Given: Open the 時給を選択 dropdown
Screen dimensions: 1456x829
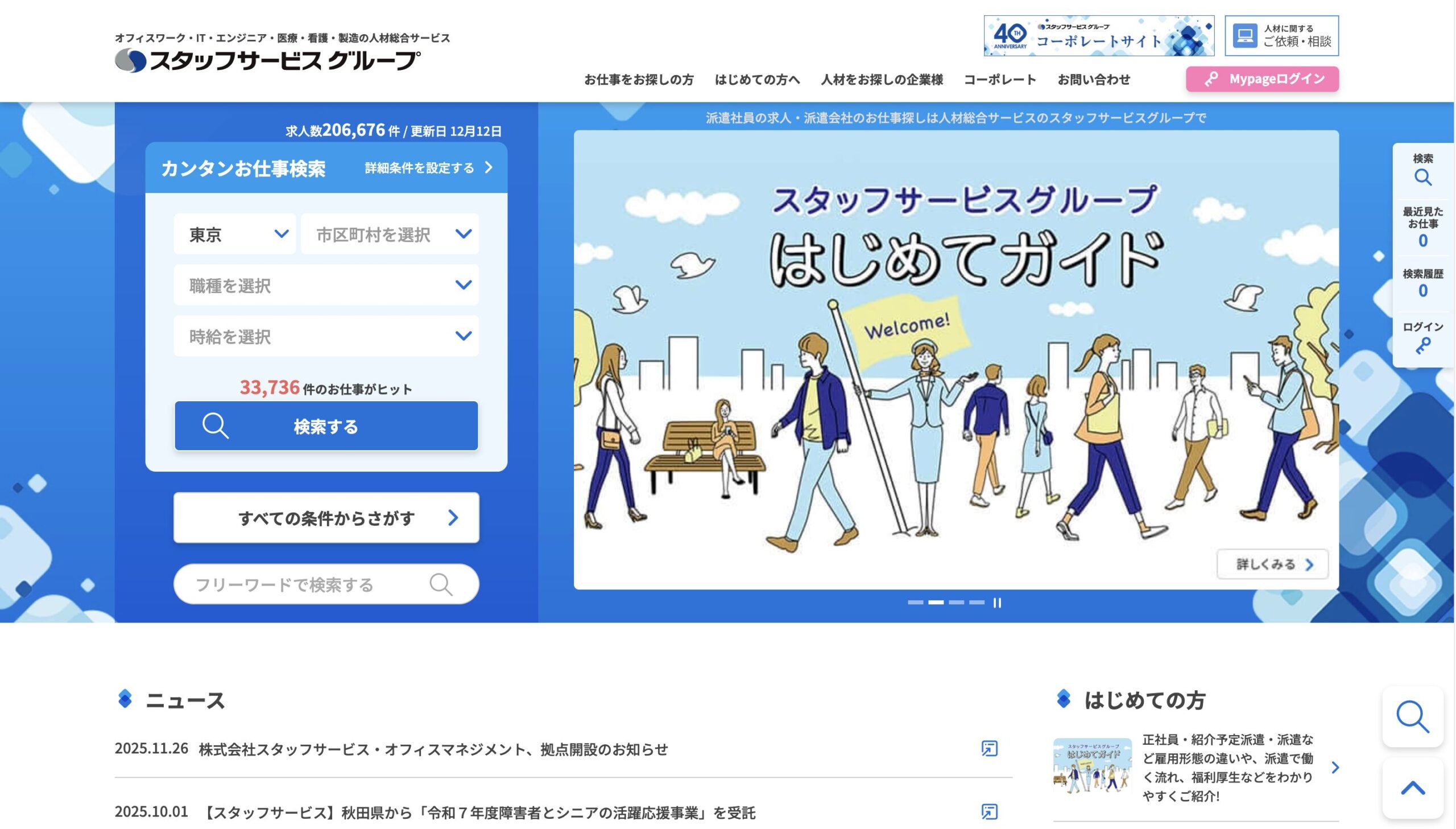Looking at the screenshot, I should [326, 336].
